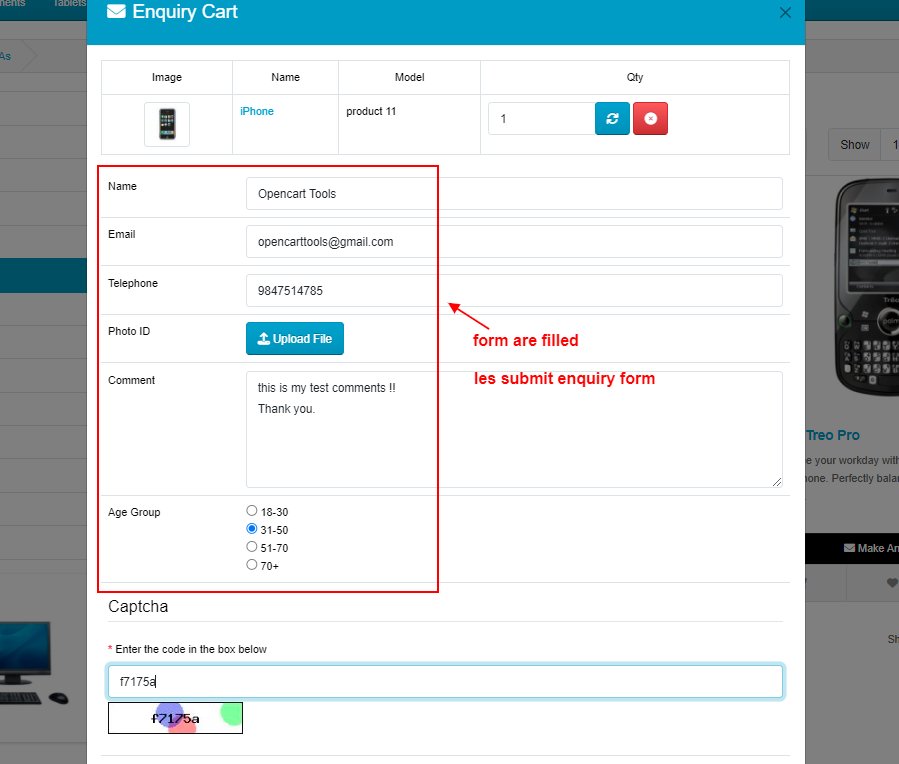The image size is (899, 764).
Task: Click the envelope icon in Enquiry Cart header
Action: (x=116, y=12)
